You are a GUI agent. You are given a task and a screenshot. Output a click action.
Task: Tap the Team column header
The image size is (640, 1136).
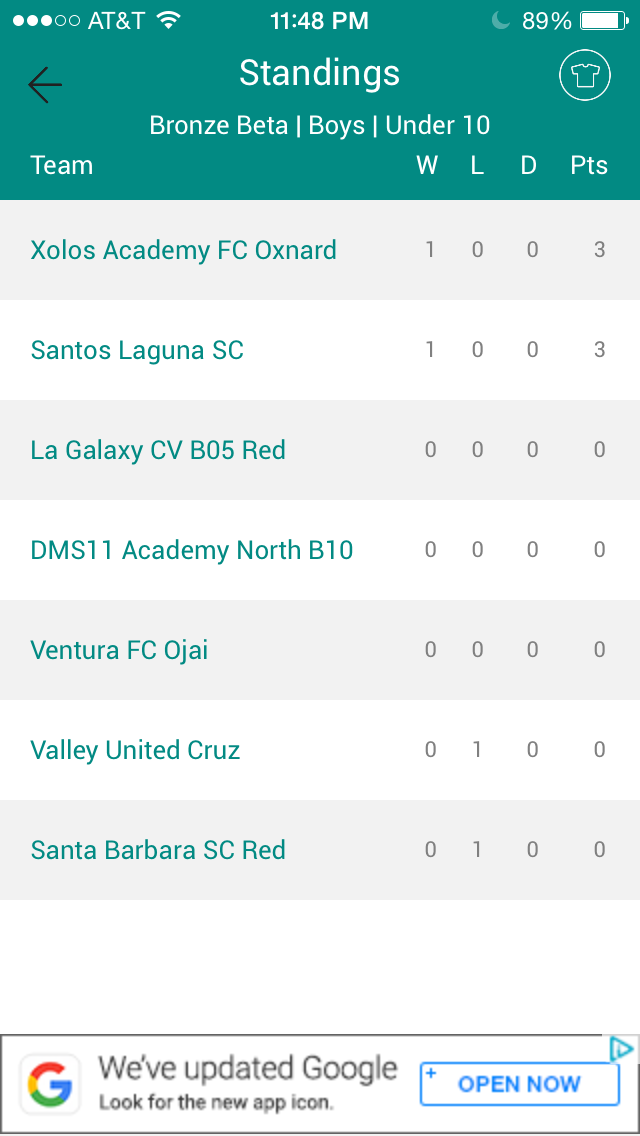tap(62, 165)
